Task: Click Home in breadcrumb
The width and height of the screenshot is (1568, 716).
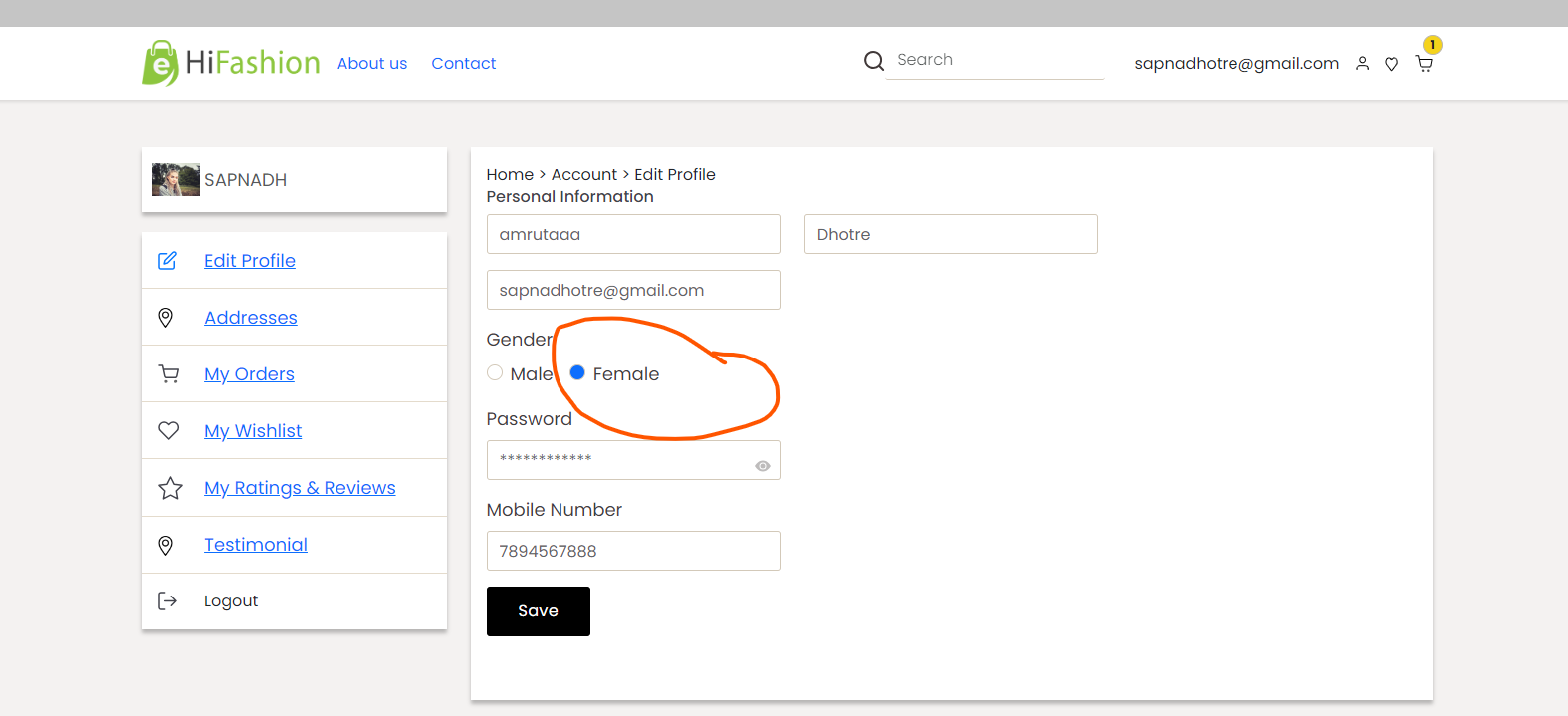Action: [x=510, y=175]
